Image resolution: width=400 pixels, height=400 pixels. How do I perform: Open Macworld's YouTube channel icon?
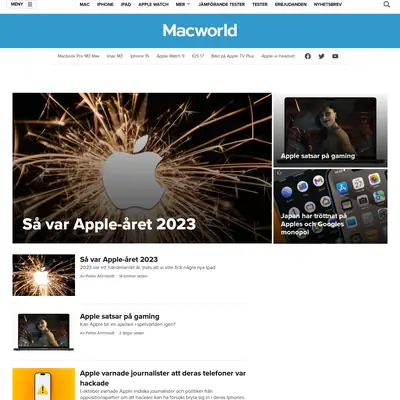click(335, 56)
